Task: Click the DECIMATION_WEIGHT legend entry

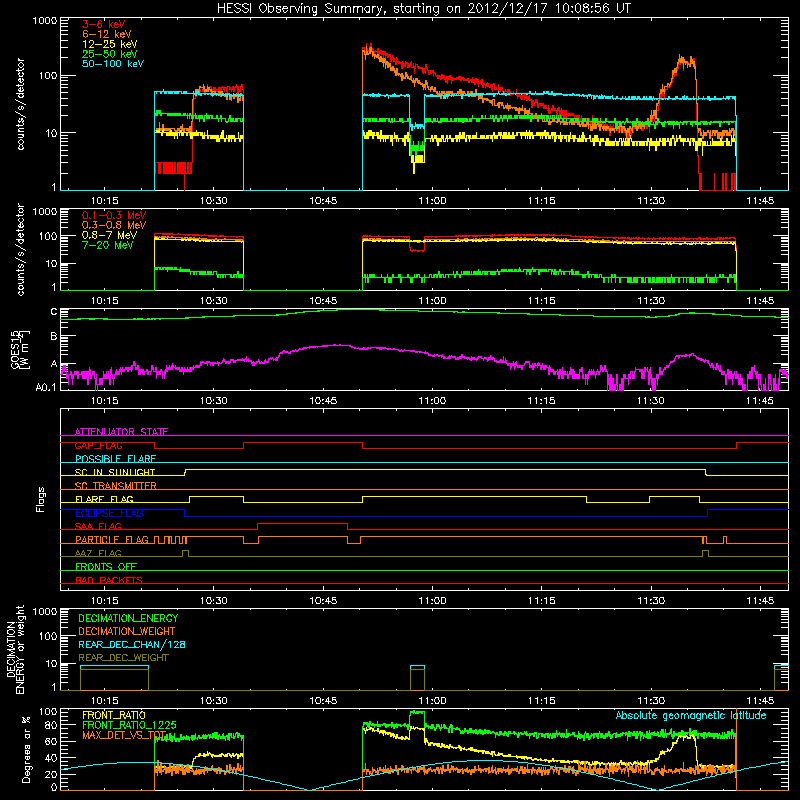Action: pyautogui.click(x=127, y=631)
